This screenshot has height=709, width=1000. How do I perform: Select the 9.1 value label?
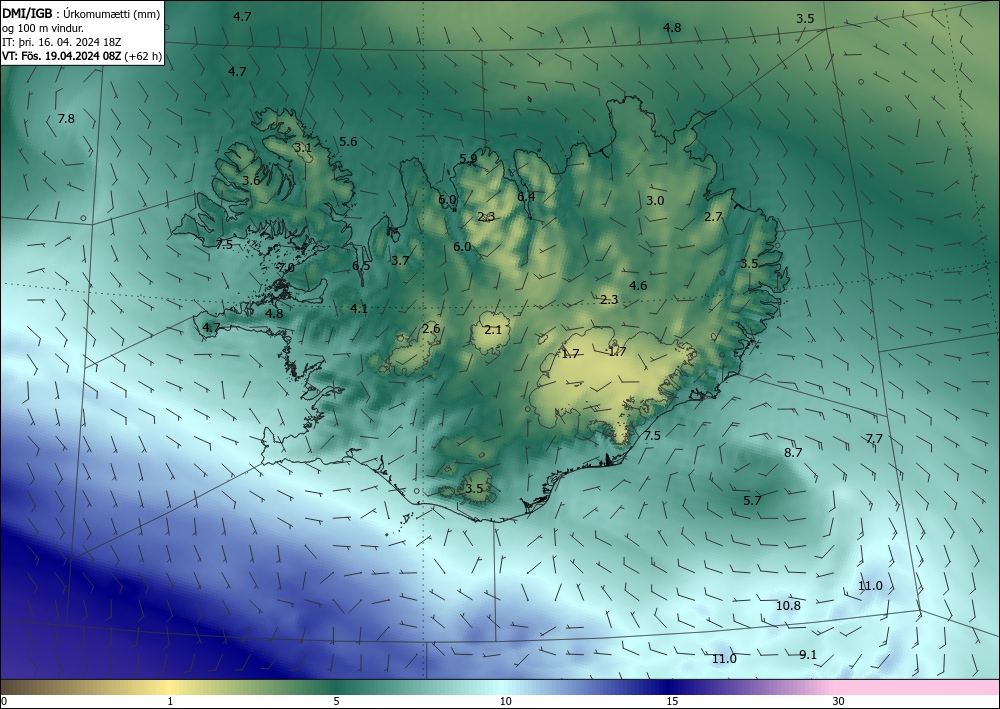[808, 655]
